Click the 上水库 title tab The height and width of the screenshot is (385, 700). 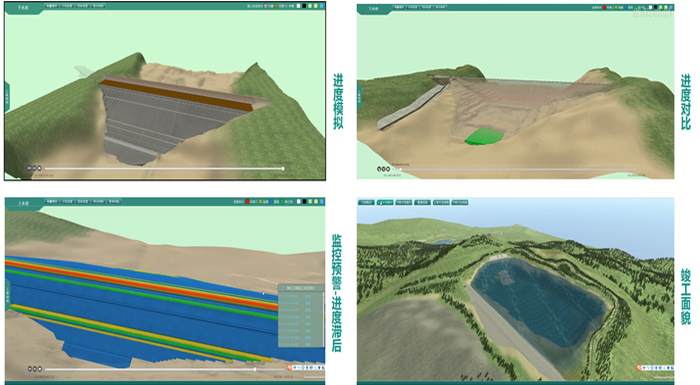click(x=23, y=203)
